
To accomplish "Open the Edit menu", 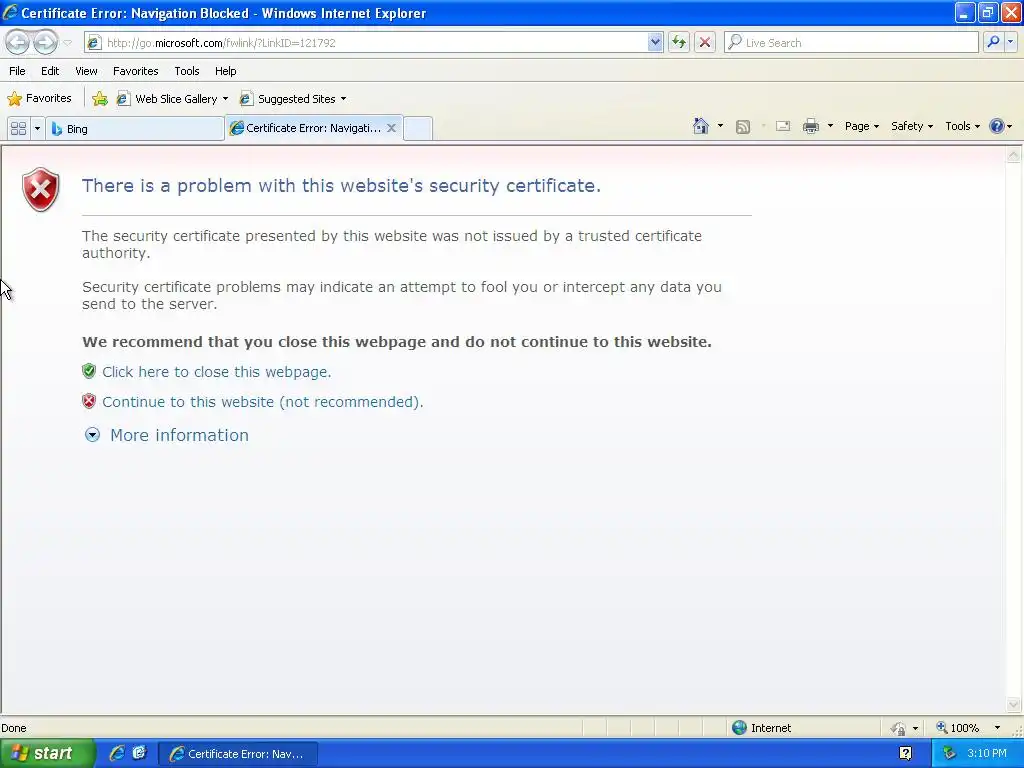I will 50,71.
